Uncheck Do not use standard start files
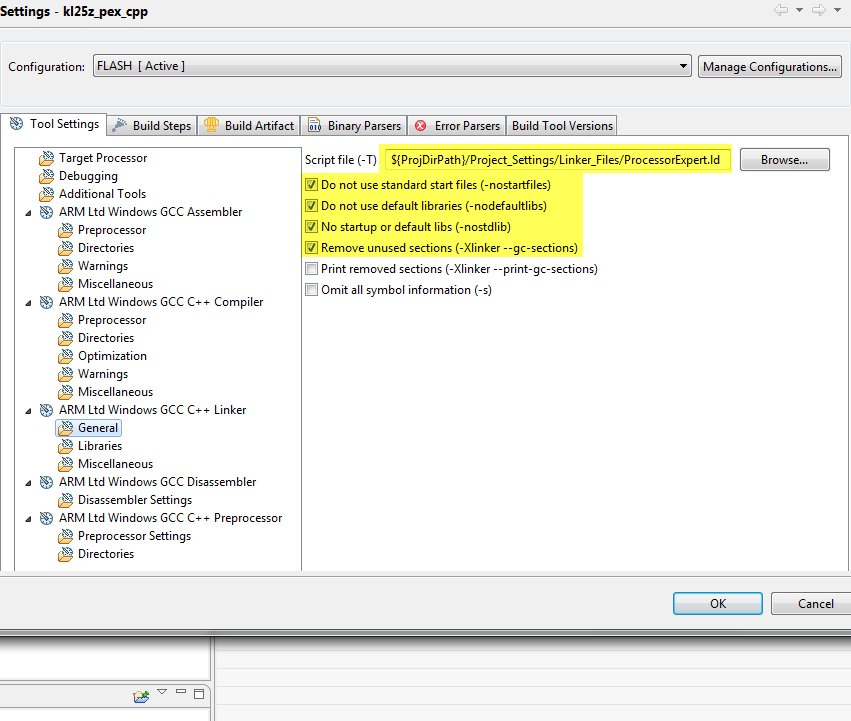This screenshot has height=721, width=851. click(312, 185)
